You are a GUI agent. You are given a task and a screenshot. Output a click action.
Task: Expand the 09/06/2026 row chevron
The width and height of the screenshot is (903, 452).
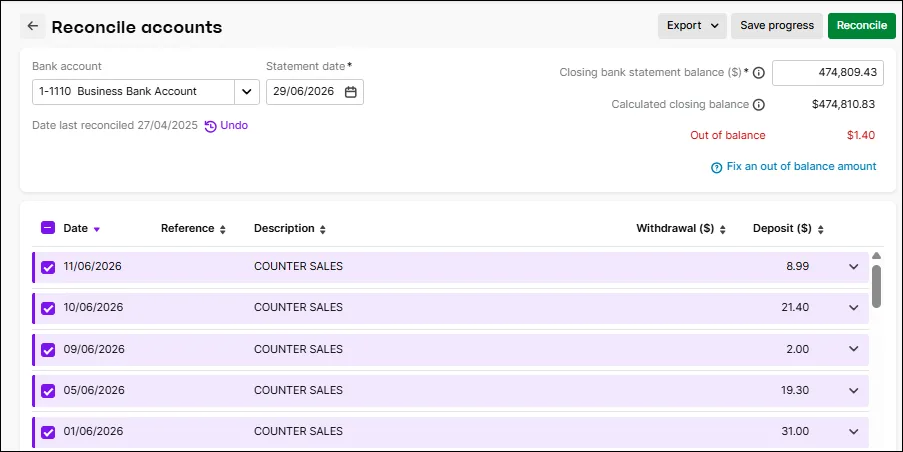click(x=853, y=349)
